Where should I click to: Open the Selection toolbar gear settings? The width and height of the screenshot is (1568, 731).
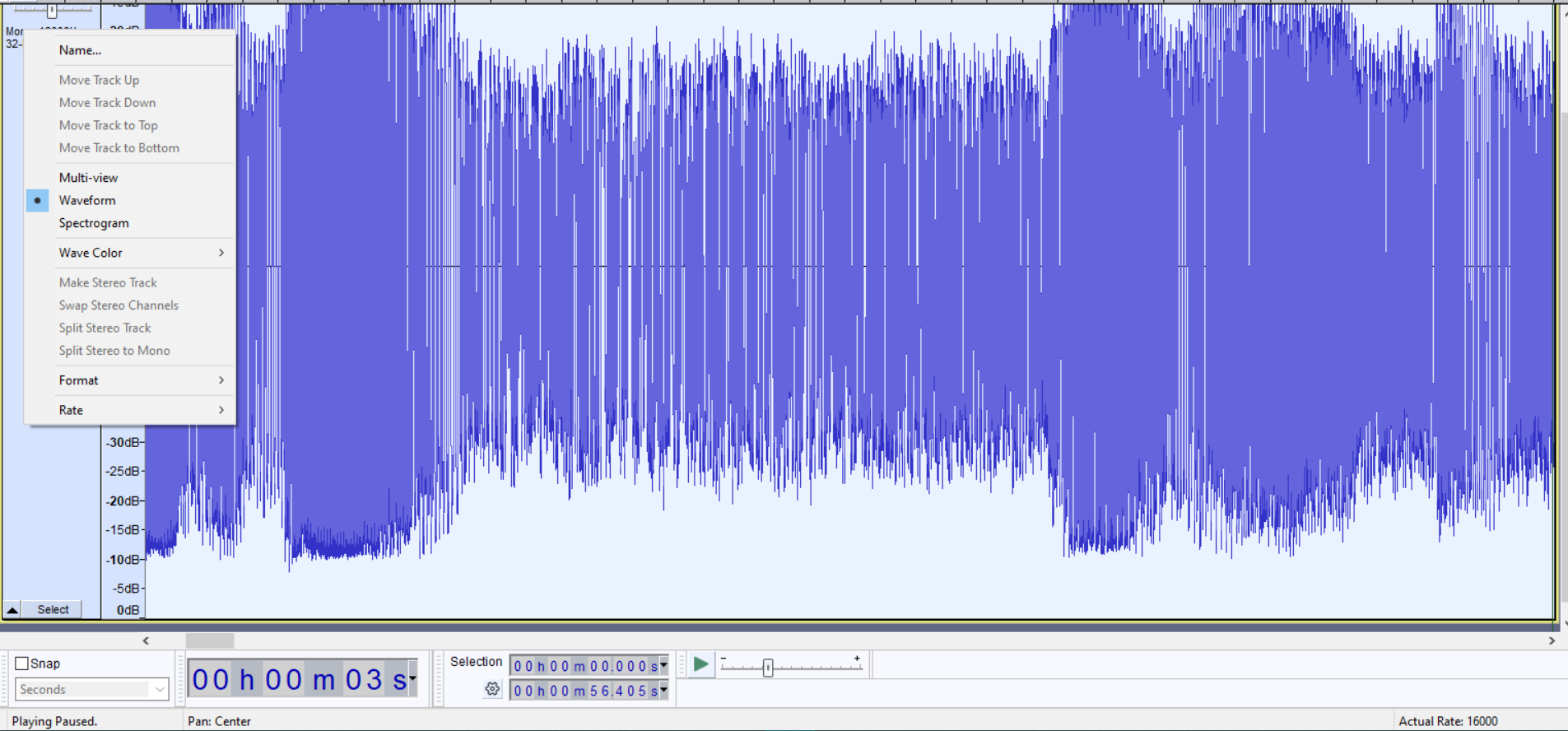point(492,690)
